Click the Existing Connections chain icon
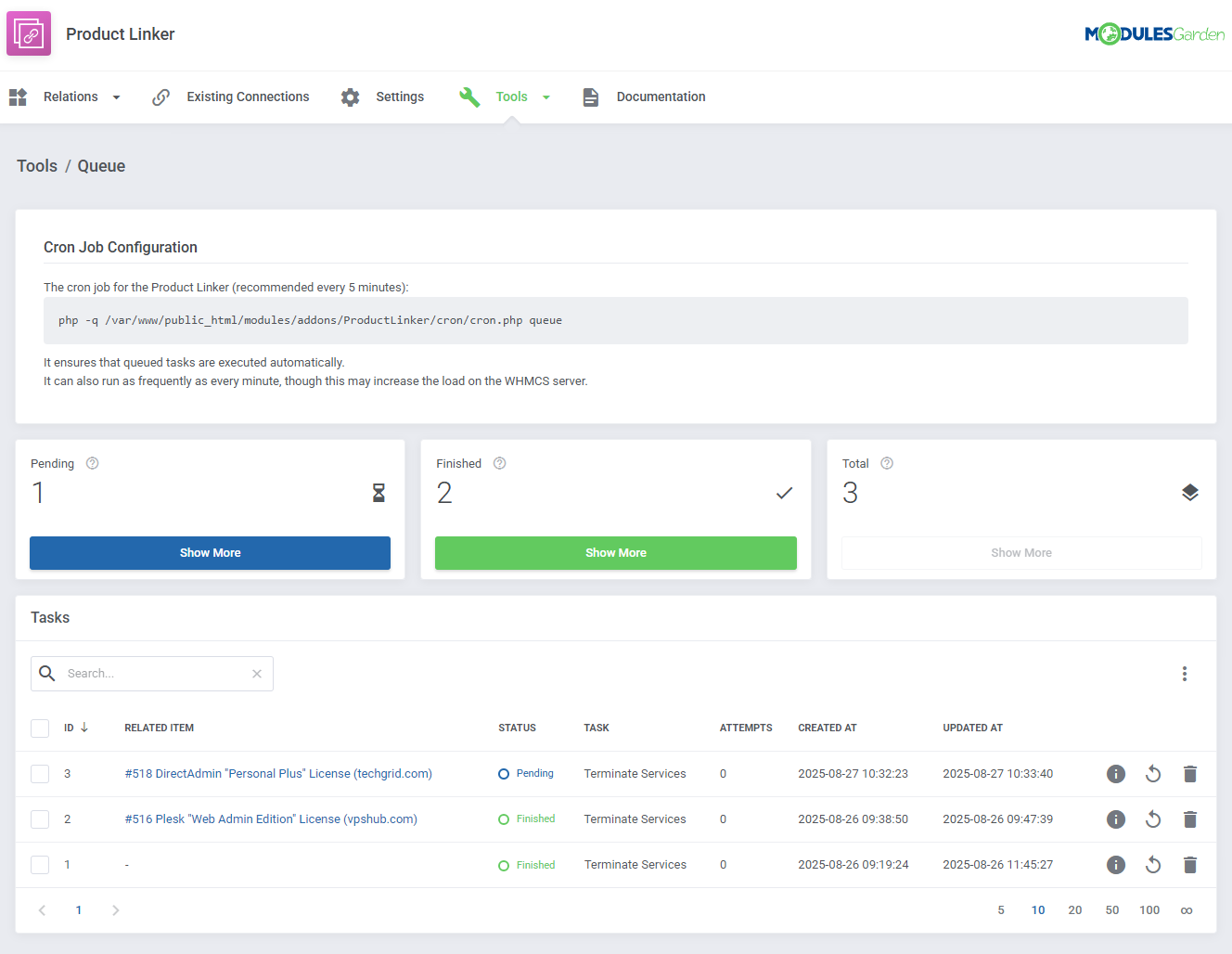The image size is (1232, 954). [x=161, y=97]
